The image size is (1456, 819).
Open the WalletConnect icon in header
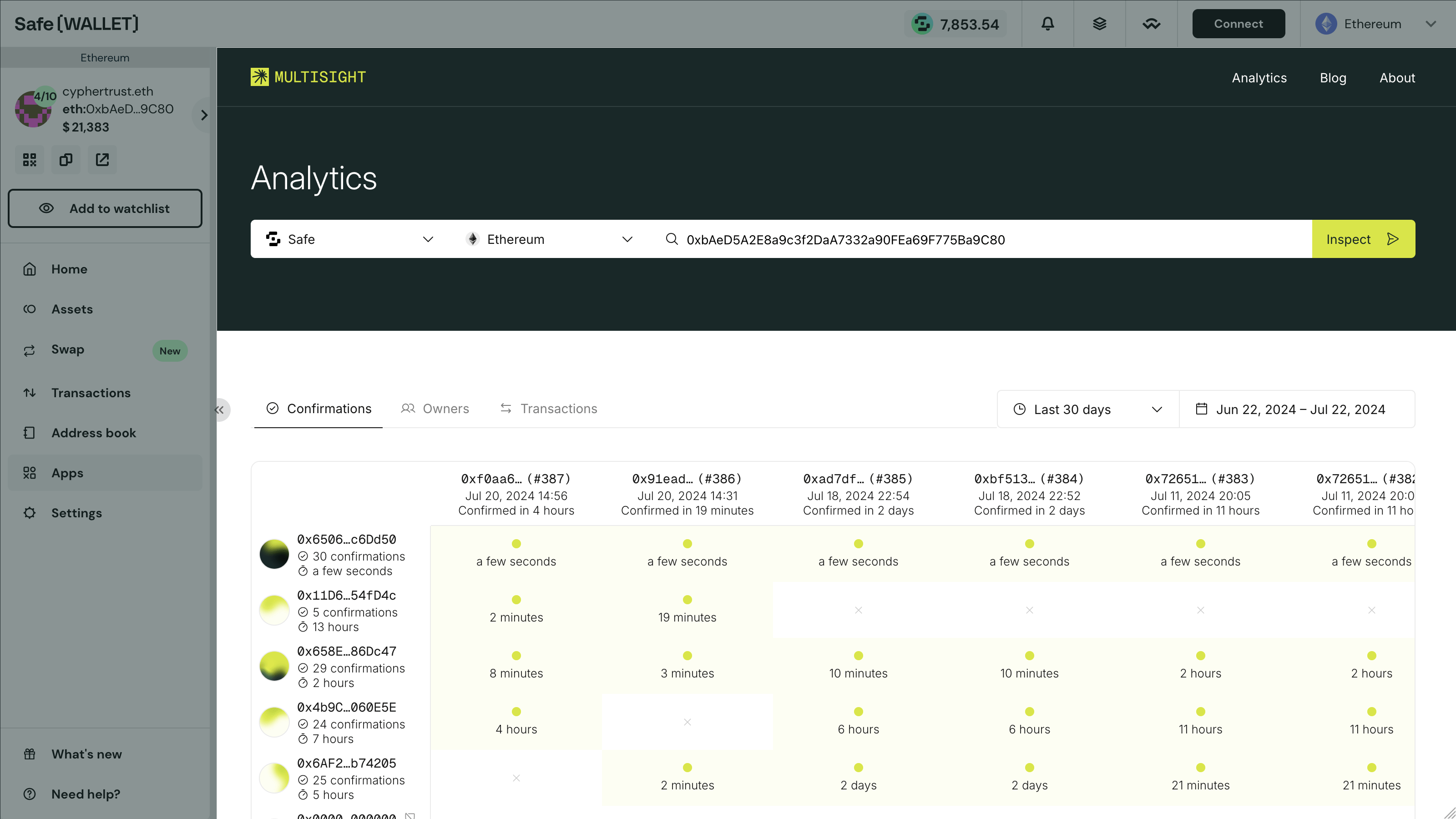pyautogui.click(x=1151, y=24)
